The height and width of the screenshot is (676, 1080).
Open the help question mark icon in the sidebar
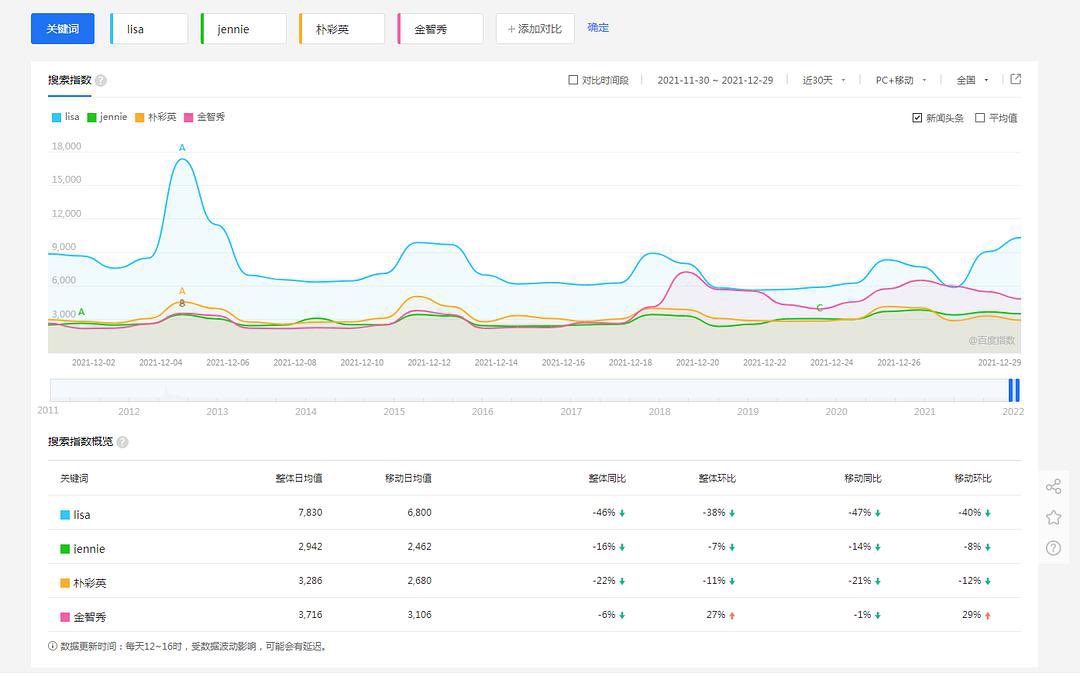click(1053, 548)
